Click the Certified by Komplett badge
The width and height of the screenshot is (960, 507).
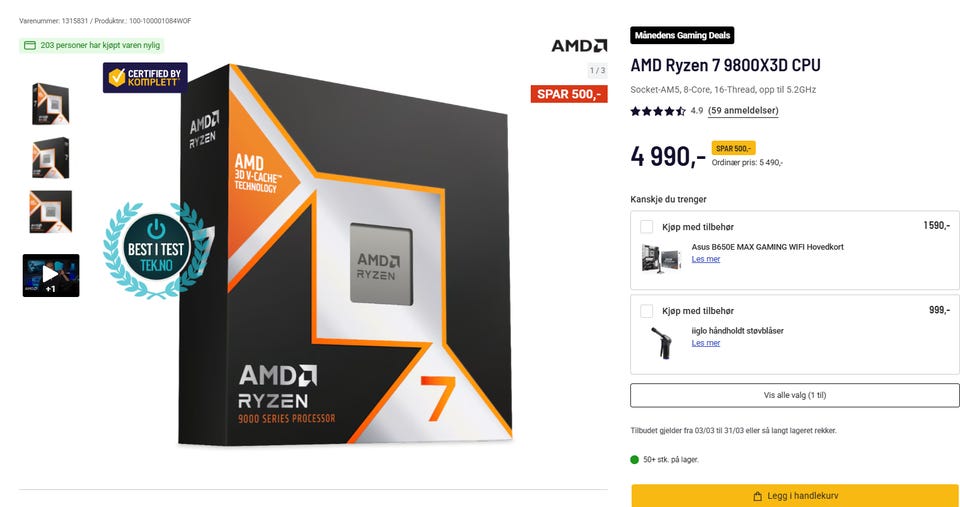point(145,78)
